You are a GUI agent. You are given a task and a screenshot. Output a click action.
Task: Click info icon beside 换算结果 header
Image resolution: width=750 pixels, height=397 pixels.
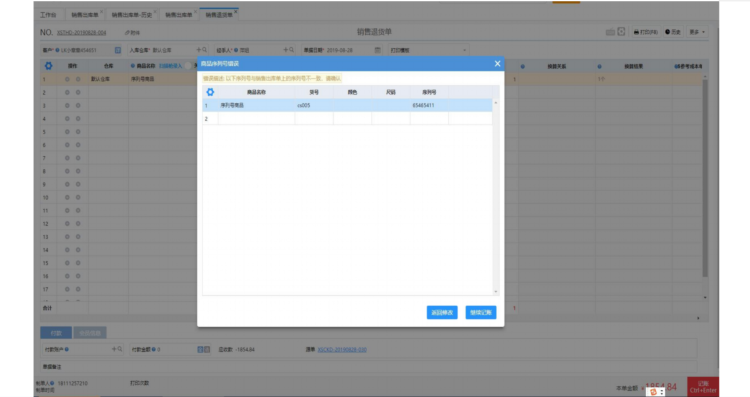(599, 66)
